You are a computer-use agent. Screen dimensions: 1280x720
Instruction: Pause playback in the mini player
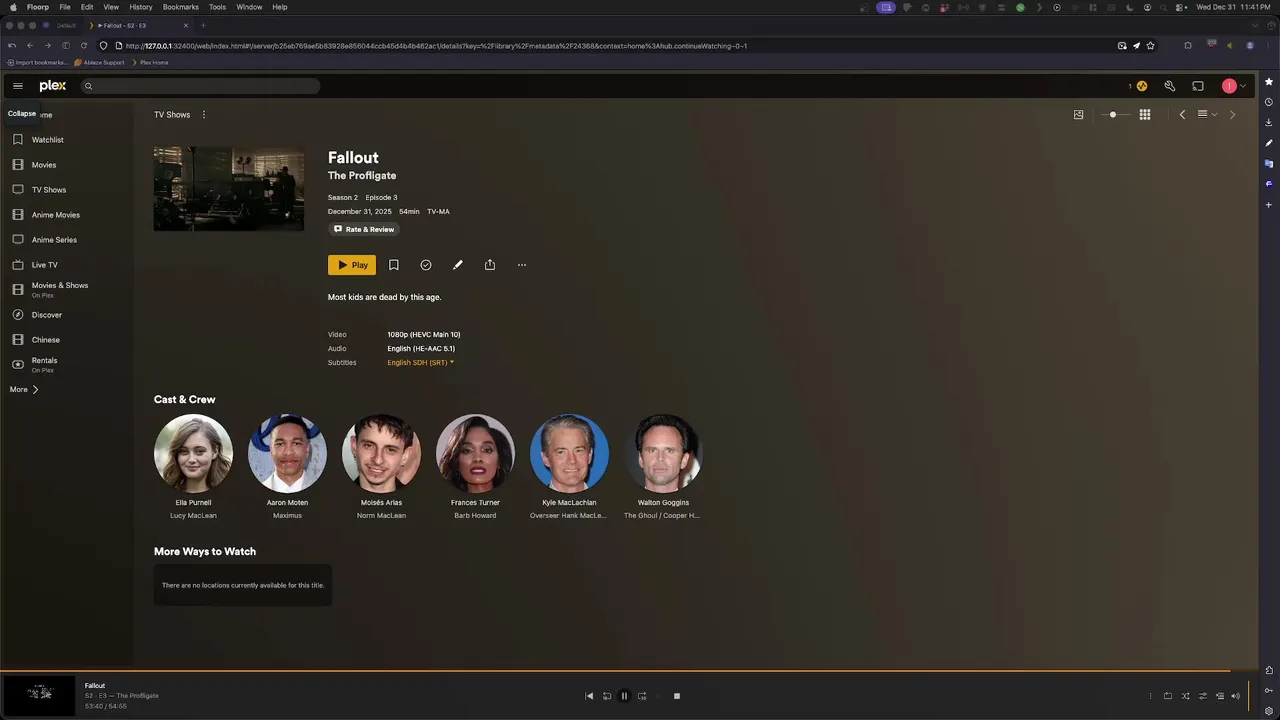coord(624,696)
